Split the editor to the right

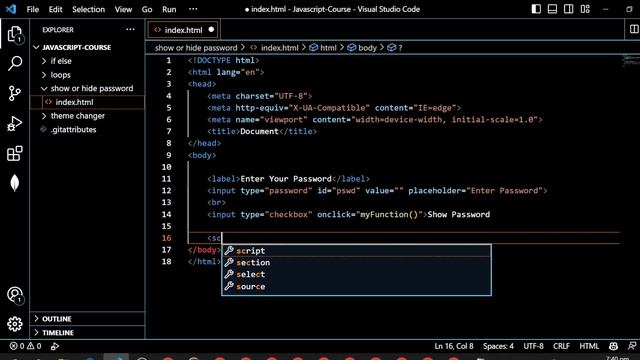pos(634,29)
